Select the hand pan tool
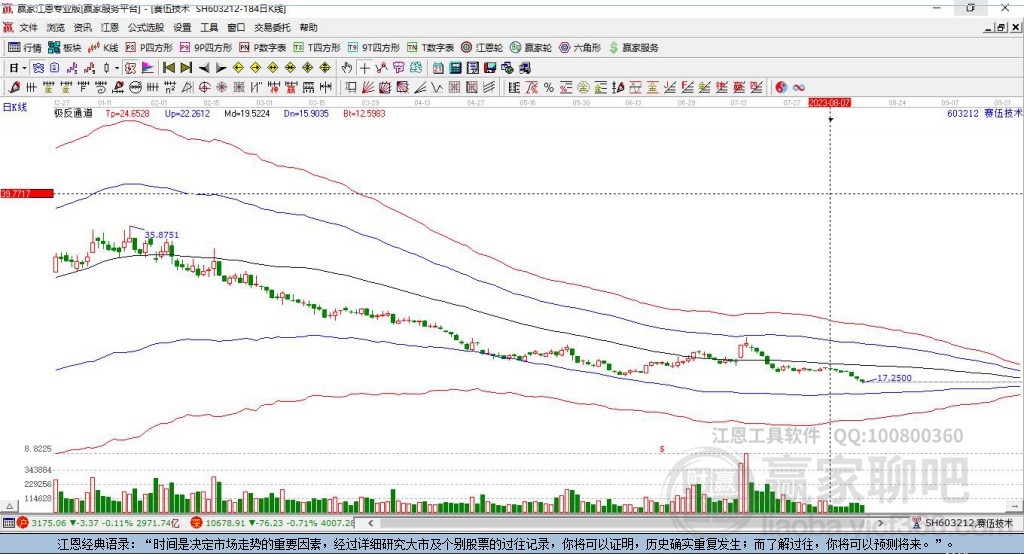The height and width of the screenshot is (554, 1024). [x=347, y=68]
